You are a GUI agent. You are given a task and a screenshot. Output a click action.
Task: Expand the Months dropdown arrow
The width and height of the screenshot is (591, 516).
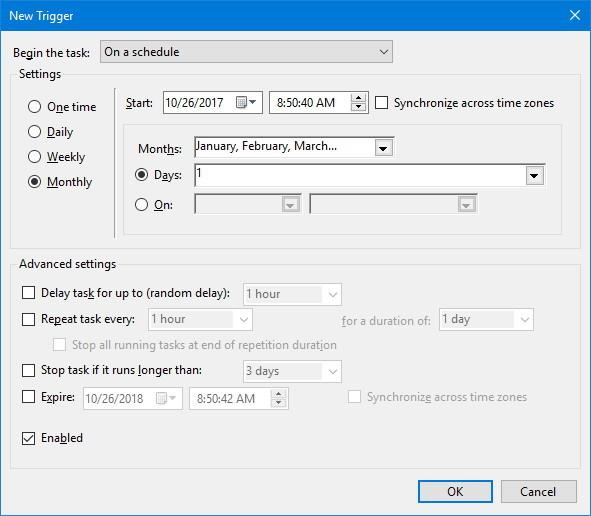click(x=383, y=148)
